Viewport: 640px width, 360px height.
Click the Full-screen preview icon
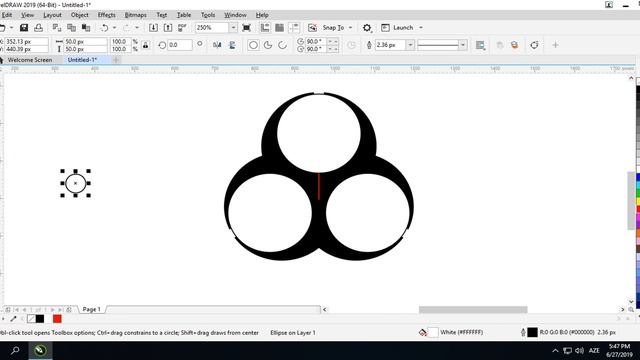247,28
